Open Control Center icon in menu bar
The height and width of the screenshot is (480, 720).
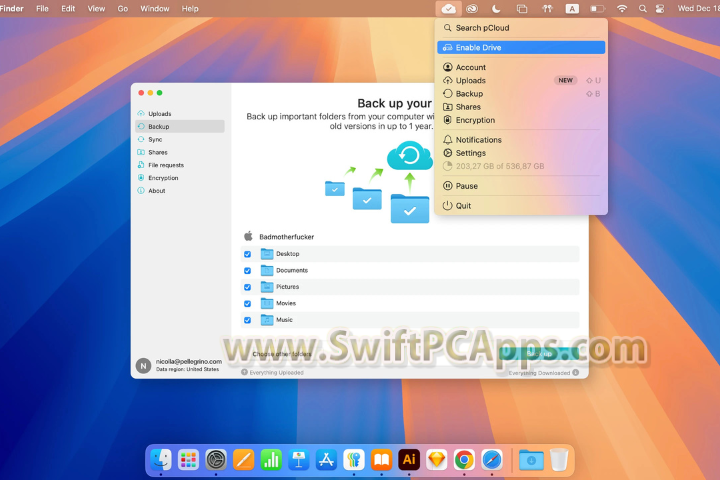(660, 9)
